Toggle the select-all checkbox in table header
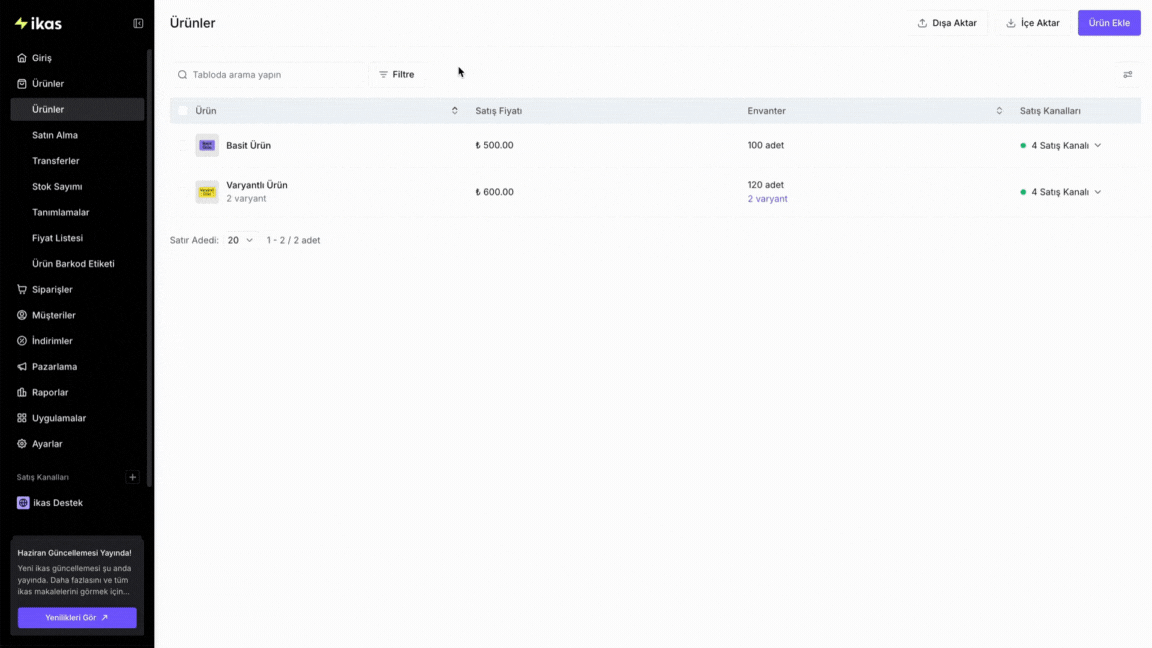1152x648 pixels. tap(183, 111)
